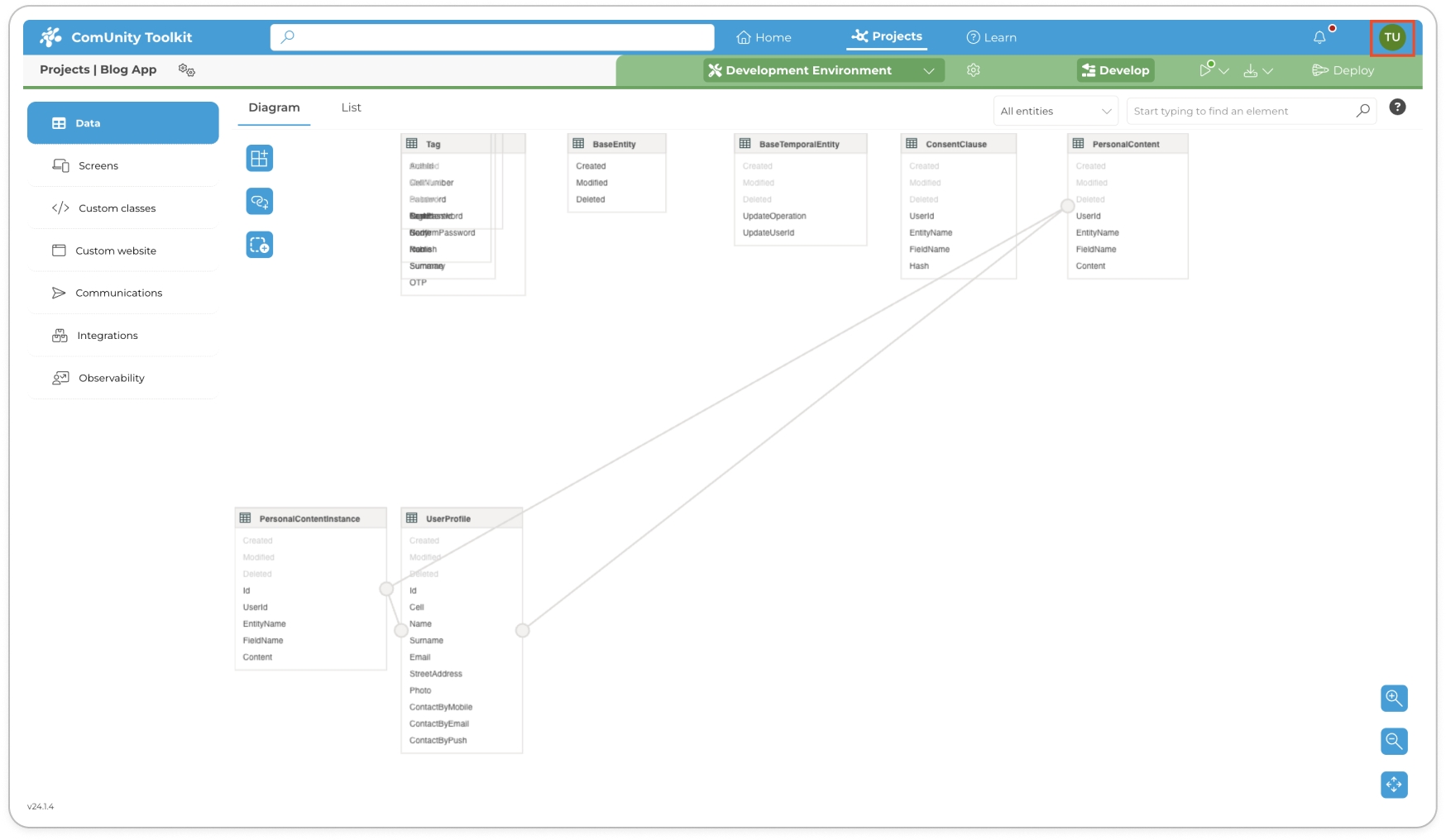
Task: Click the add selection group icon
Action: (x=259, y=245)
